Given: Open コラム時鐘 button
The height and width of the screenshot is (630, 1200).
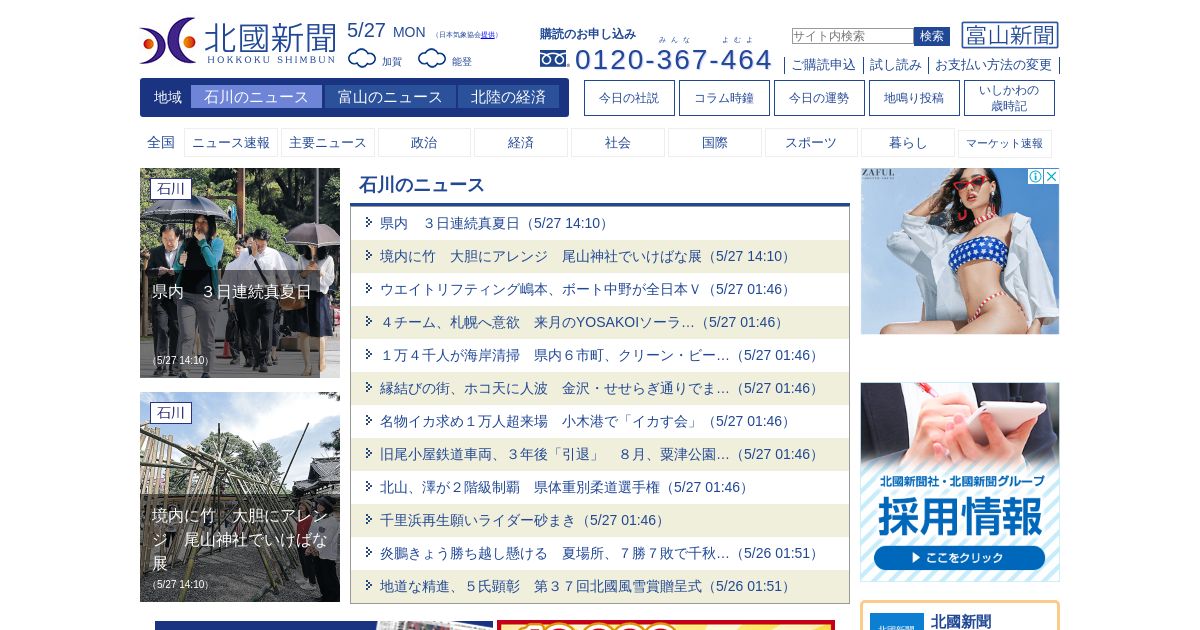Looking at the screenshot, I should tap(724, 98).
